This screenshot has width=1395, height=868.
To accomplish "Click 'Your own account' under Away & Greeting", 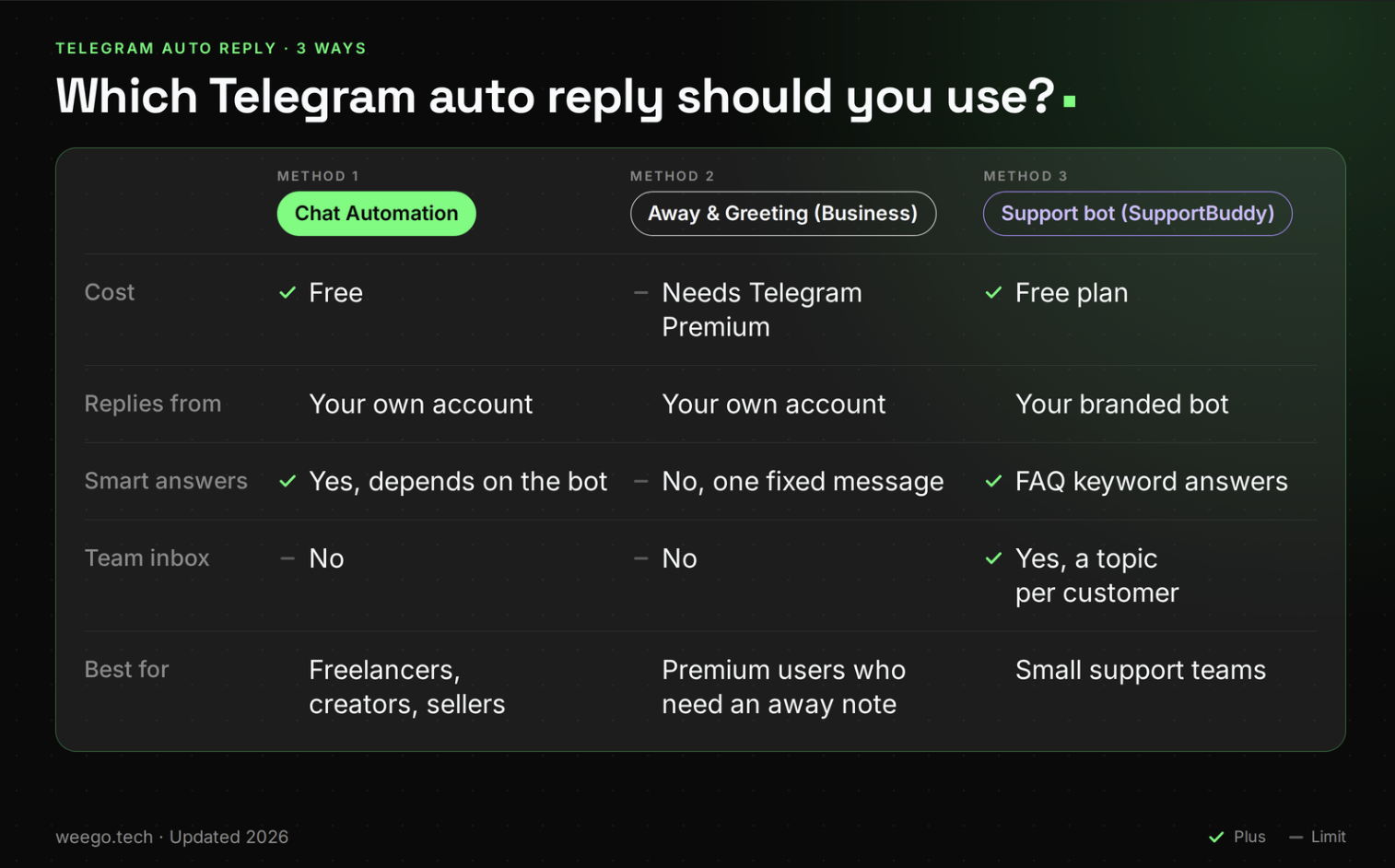I will pos(773,404).
